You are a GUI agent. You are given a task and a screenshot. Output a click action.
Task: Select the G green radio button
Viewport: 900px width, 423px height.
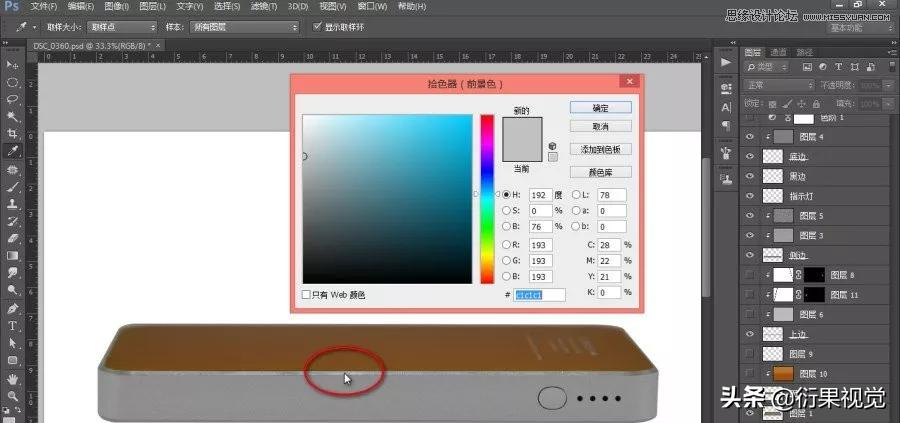pyautogui.click(x=506, y=261)
